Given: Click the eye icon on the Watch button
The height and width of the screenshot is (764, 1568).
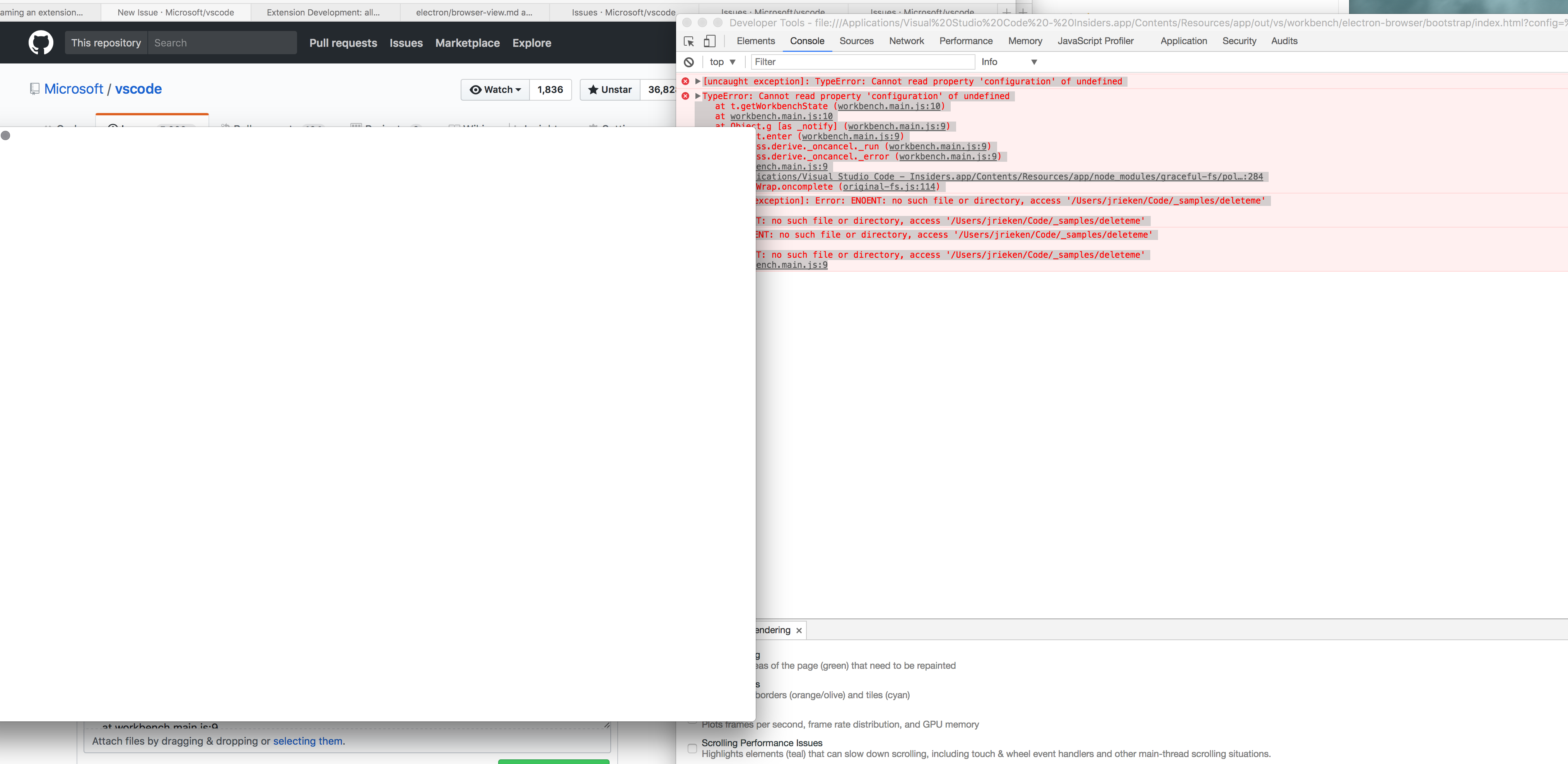Looking at the screenshot, I should (x=477, y=89).
